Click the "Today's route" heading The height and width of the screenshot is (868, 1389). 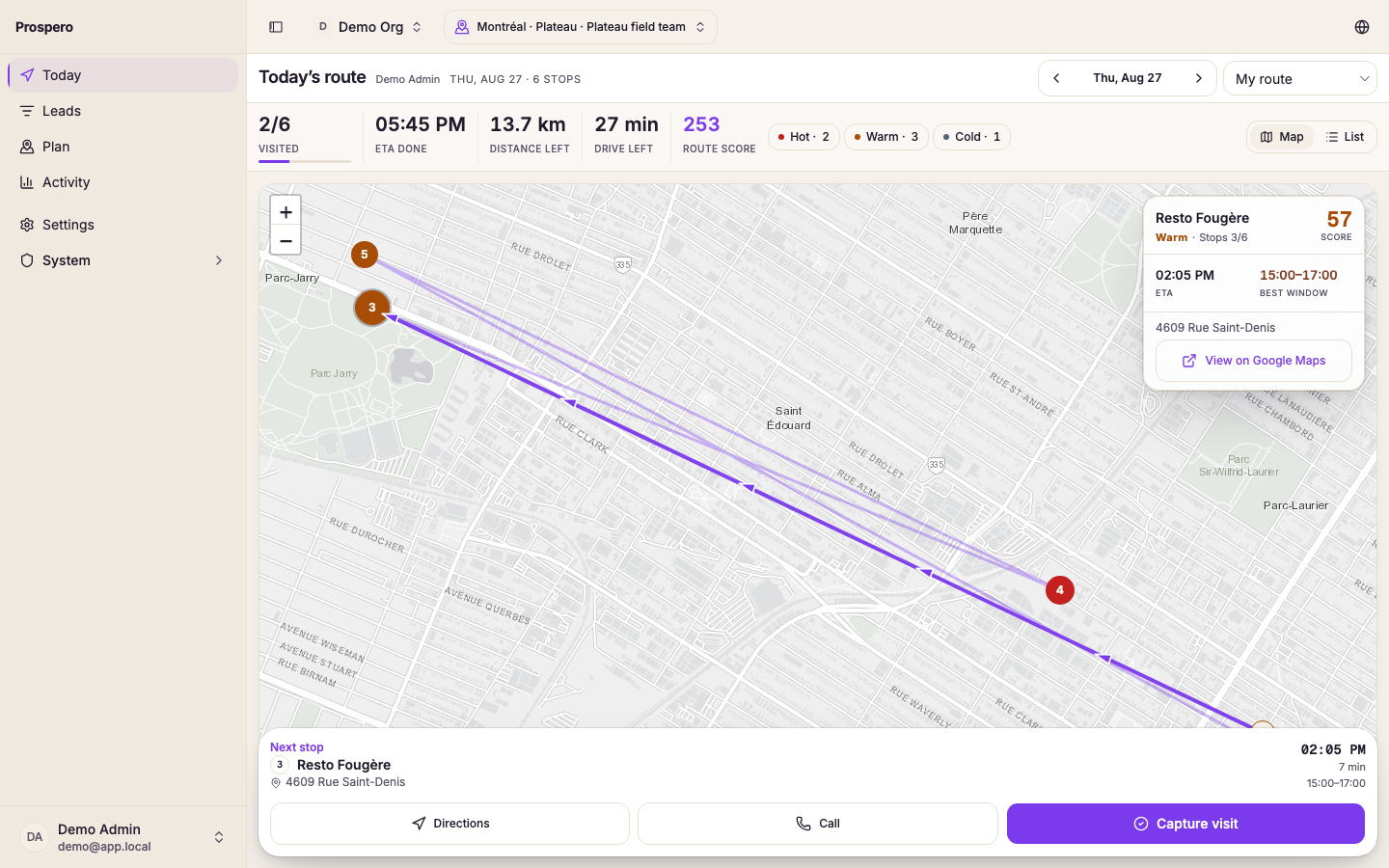click(313, 77)
